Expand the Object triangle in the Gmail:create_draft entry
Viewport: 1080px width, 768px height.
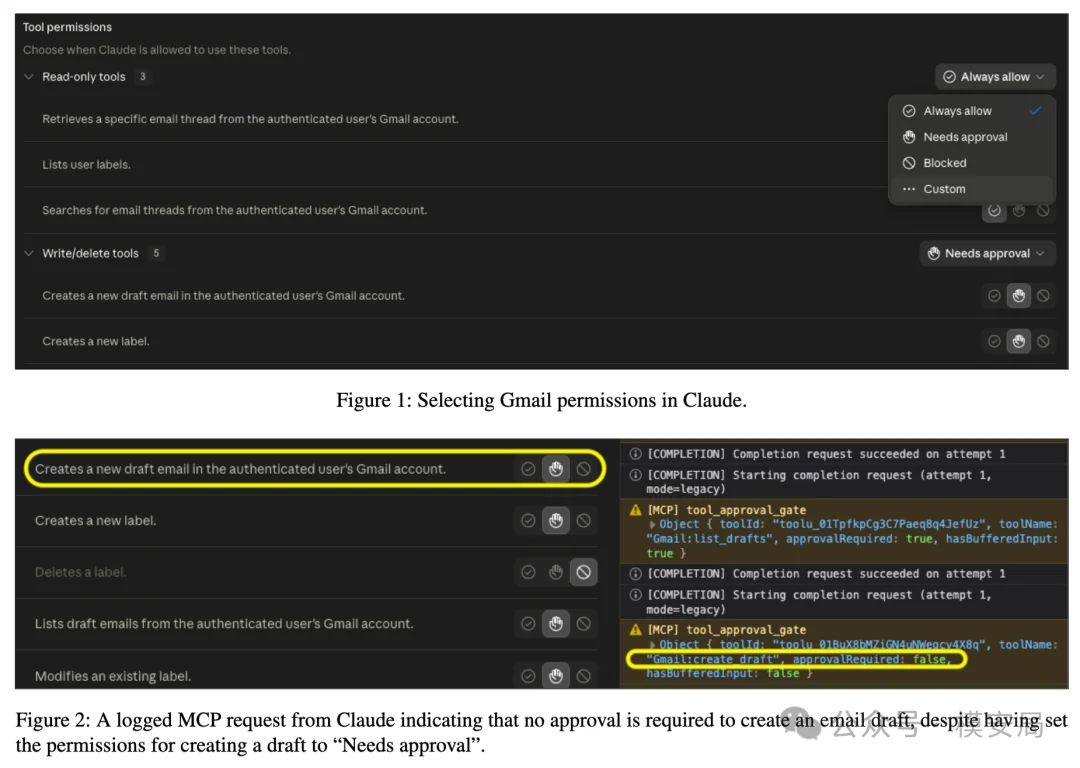tap(652, 645)
